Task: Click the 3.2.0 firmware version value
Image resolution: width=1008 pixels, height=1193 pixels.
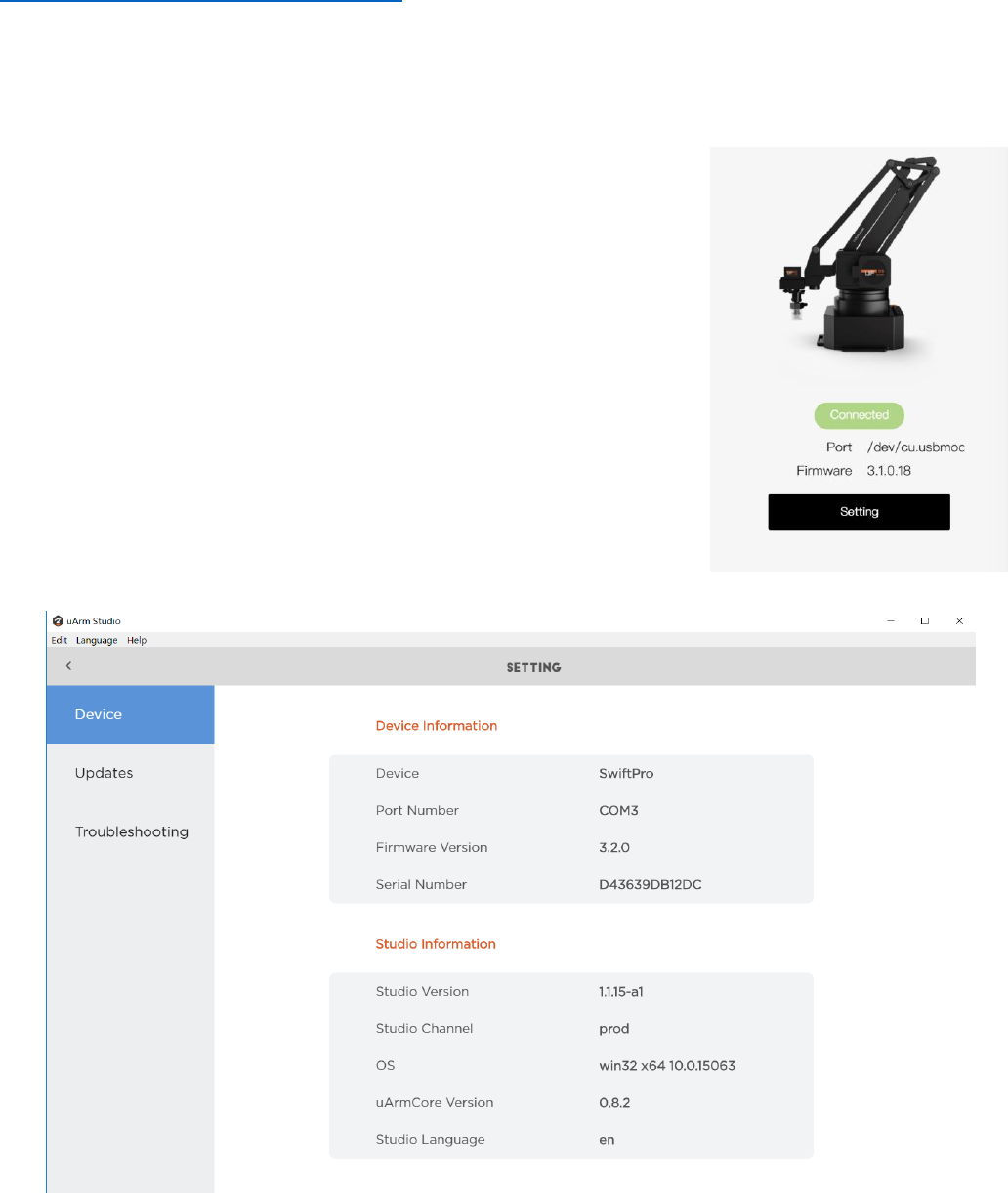Action: tap(614, 847)
